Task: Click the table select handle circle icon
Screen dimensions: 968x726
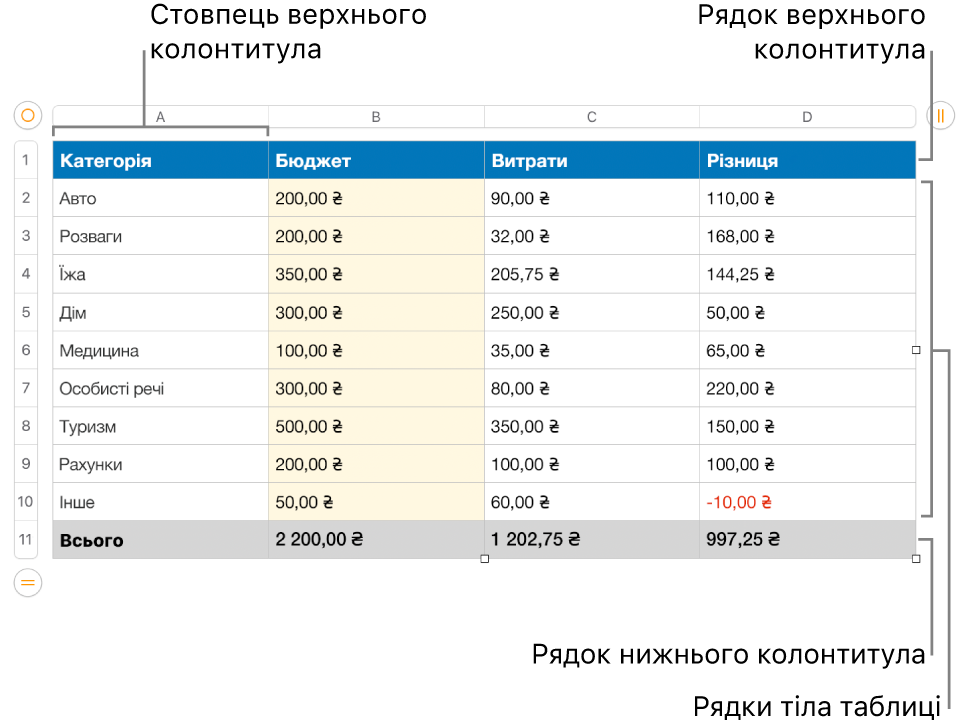Action: click(28, 115)
